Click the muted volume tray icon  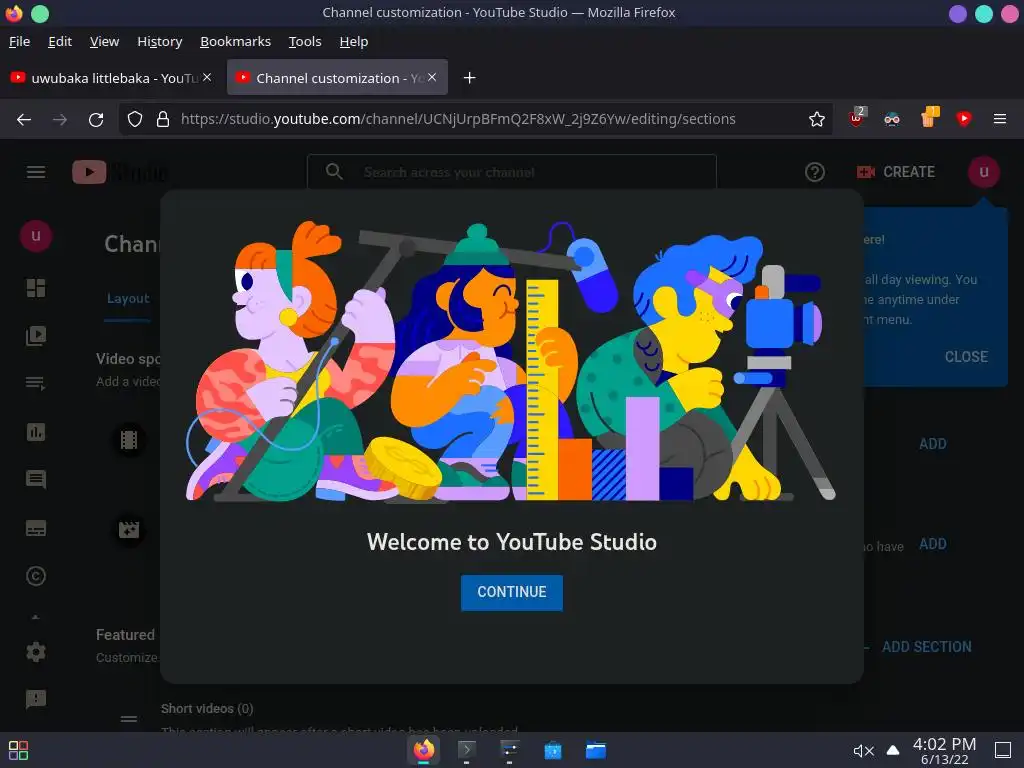pos(863,751)
